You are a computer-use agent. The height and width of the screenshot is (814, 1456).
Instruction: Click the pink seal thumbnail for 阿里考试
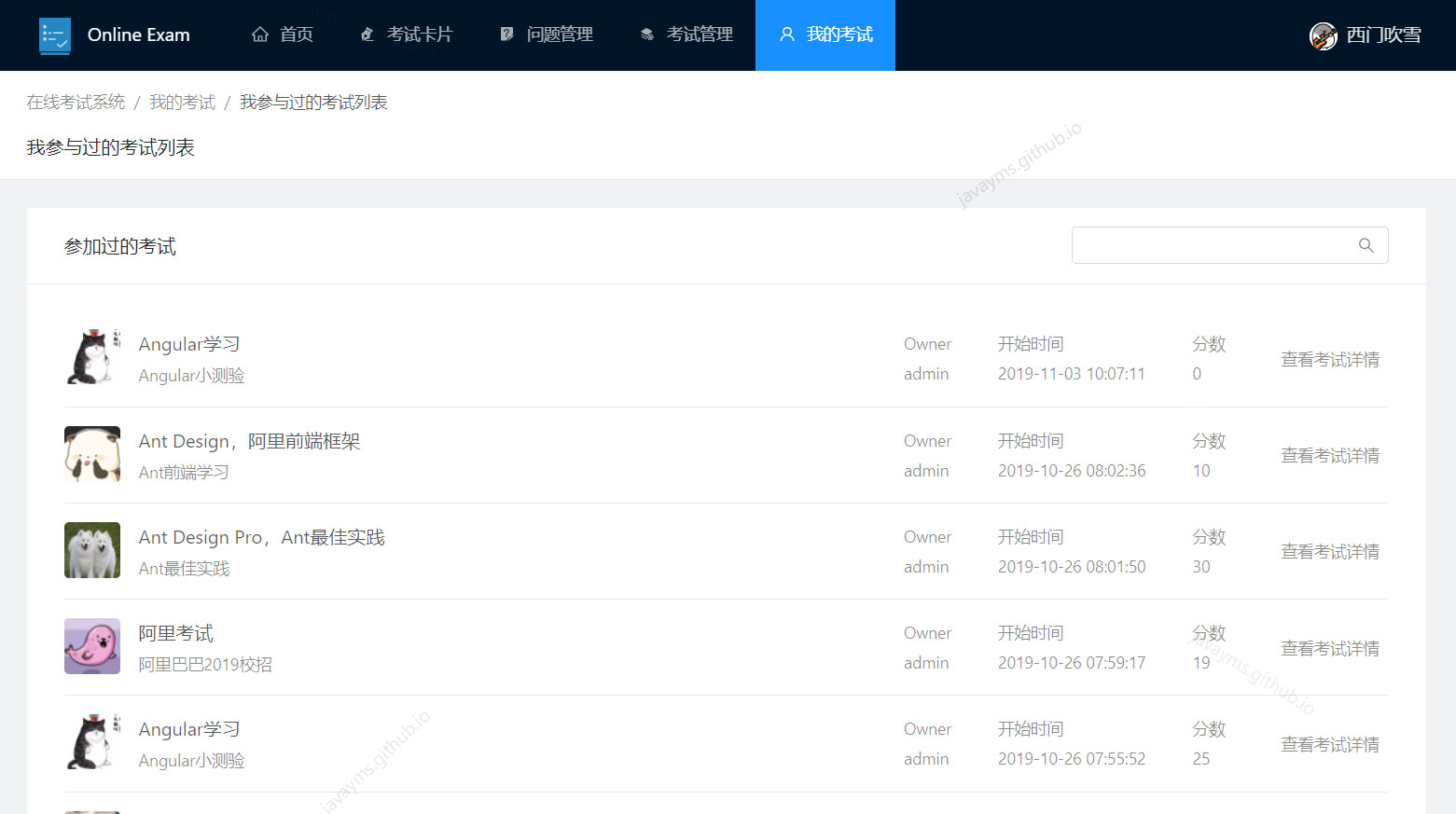click(x=91, y=646)
